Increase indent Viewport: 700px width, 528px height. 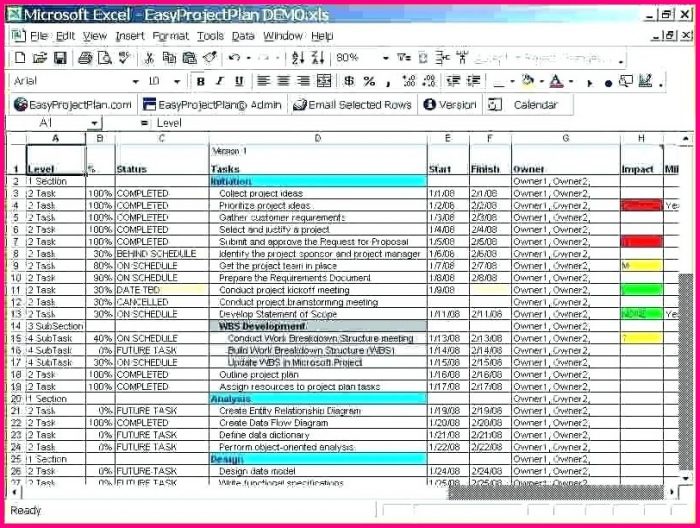pyautogui.click(x=474, y=81)
